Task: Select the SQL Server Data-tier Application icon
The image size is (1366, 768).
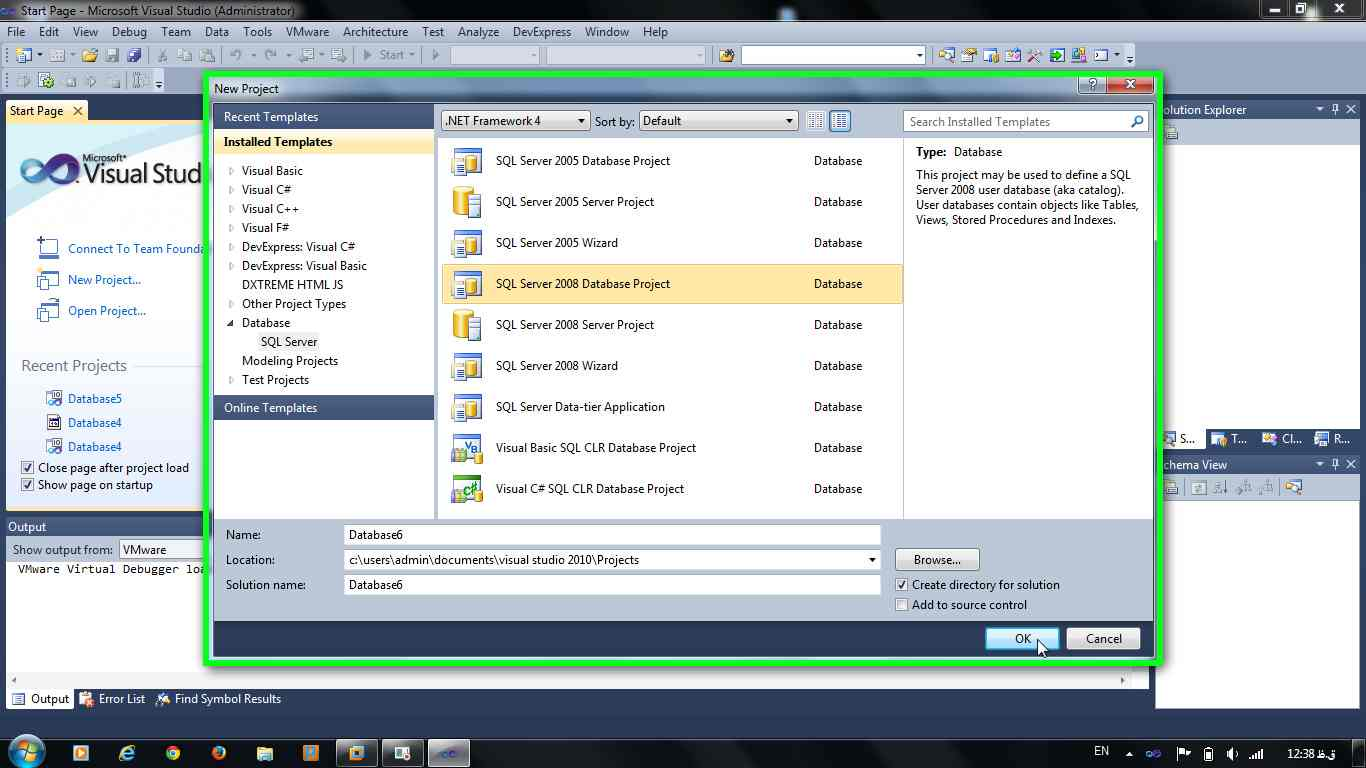Action: [x=467, y=407]
